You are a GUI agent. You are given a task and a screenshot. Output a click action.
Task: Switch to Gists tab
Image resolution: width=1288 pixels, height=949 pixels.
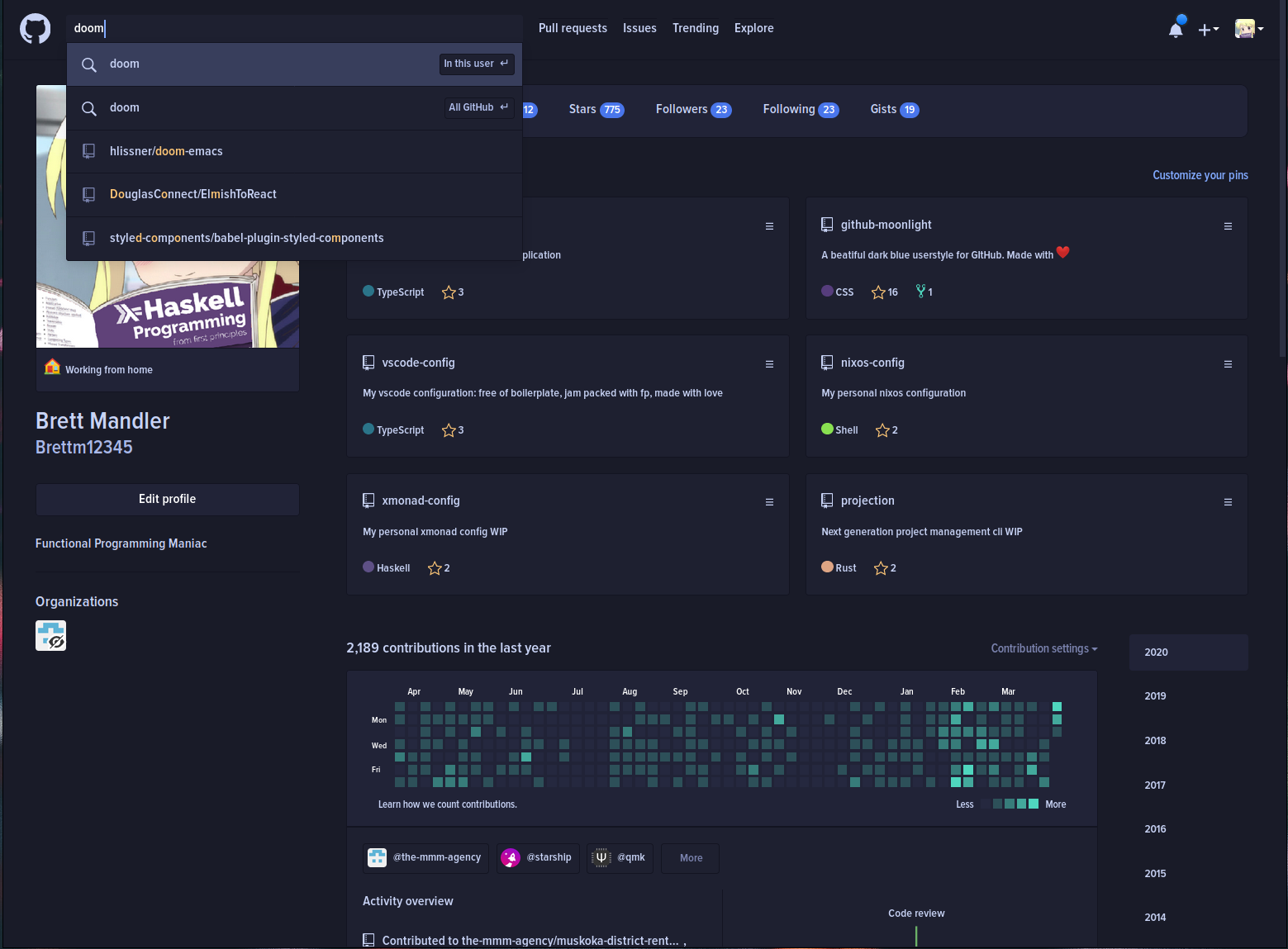pos(894,109)
